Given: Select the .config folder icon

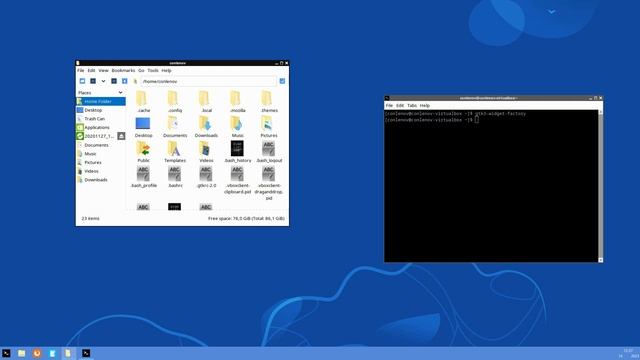Looking at the screenshot, I should [173, 98].
